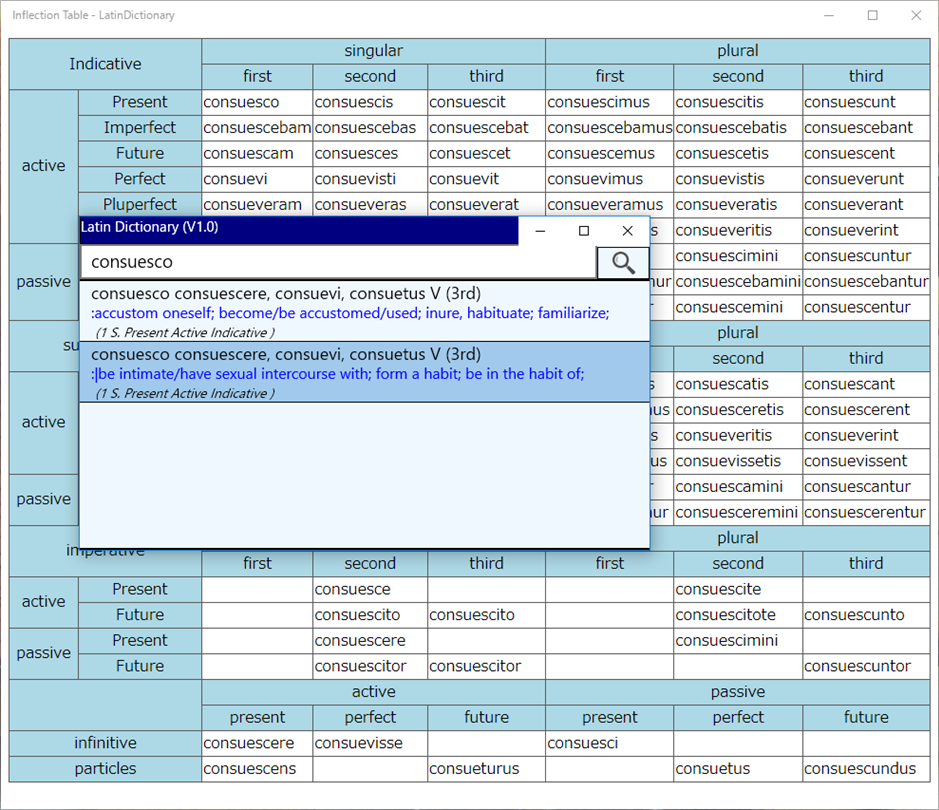This screenshot has height=810, width=939.
Task: Minimize the Inflection Table window
Action: pos(829,16)
